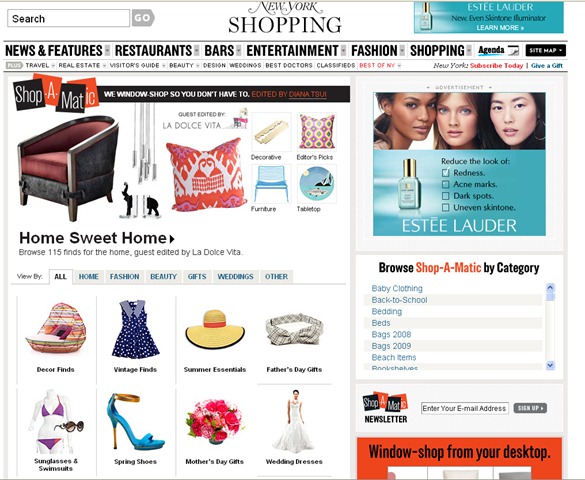Open the Furniture blue chair icon
Image resolution: width=585 pixels, height=480 pixels.
(x=271, y=184)
